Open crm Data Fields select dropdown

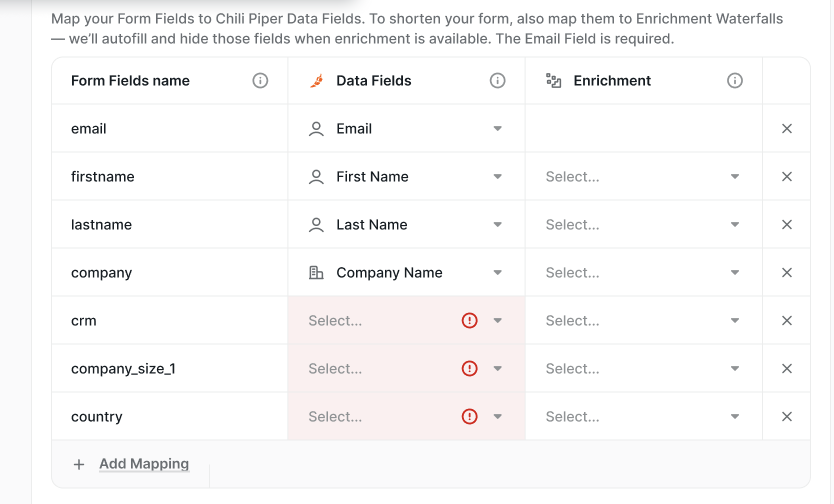pyautogui.click(x=406, y=321)
